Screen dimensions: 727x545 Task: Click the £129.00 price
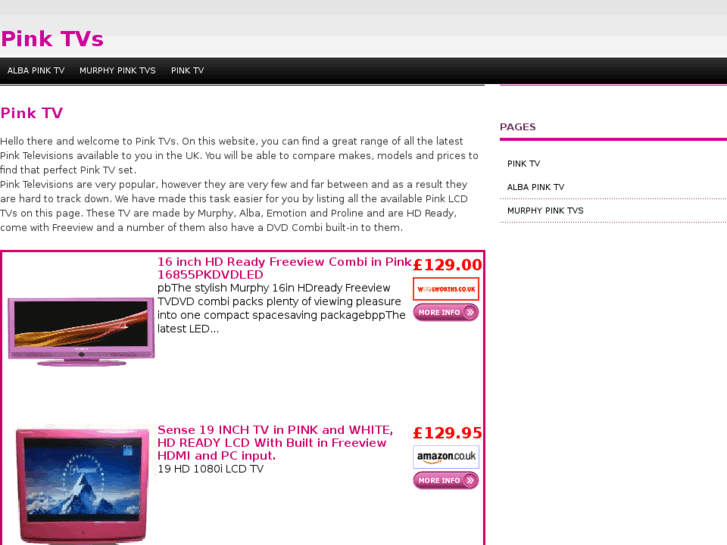point(447,265)
